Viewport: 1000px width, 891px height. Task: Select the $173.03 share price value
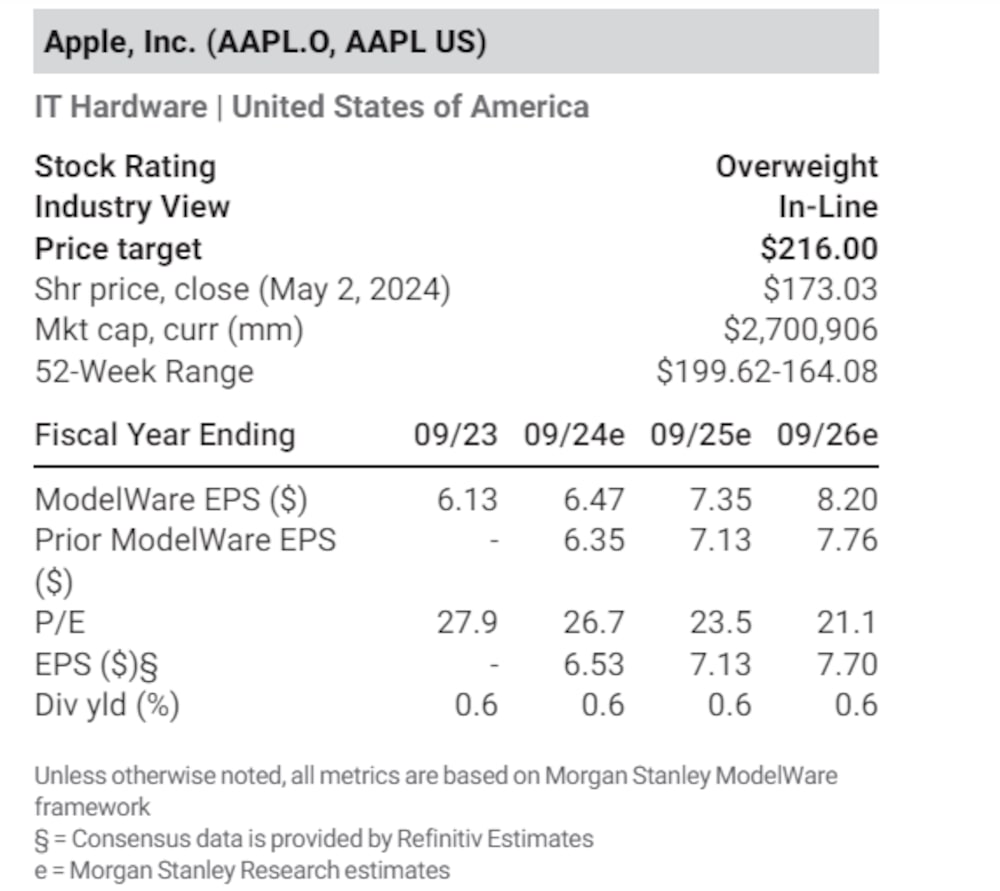[819, 289]
